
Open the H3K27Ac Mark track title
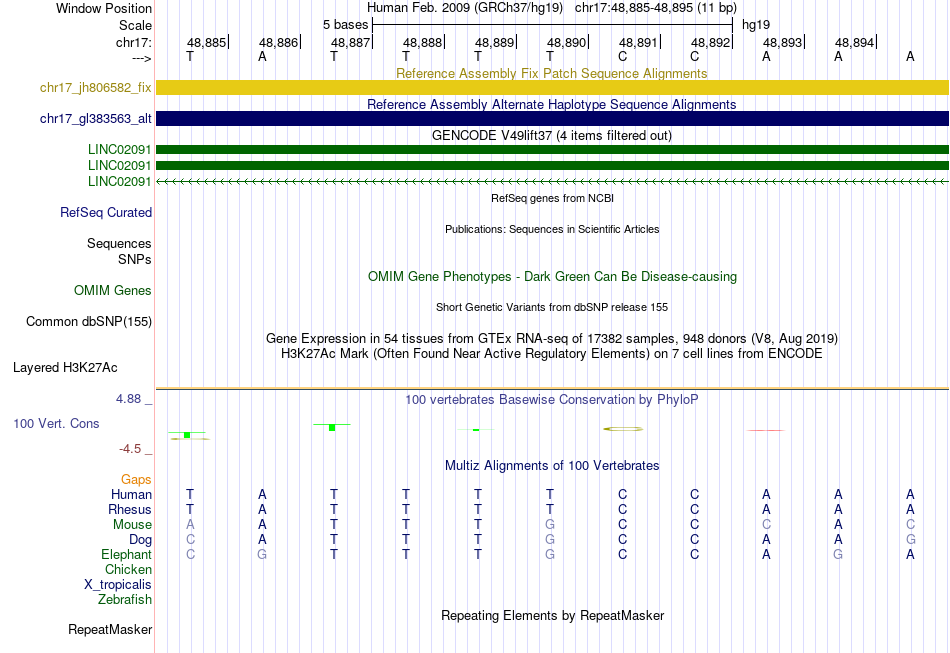coord(552,354)
